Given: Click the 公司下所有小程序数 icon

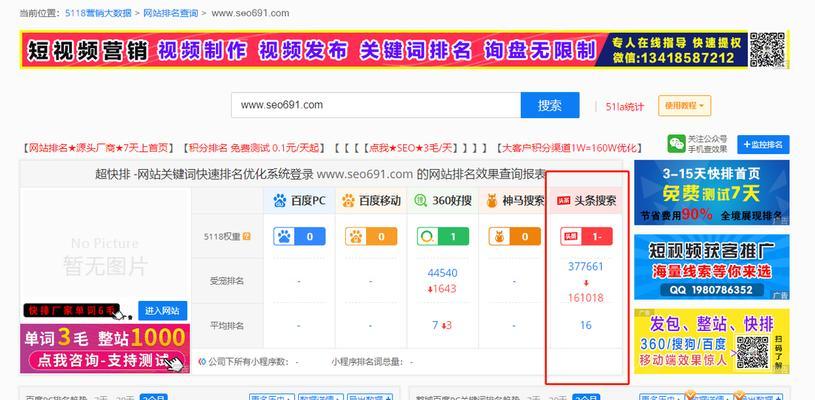Looking at the screenshot, I should click(203, 362).
